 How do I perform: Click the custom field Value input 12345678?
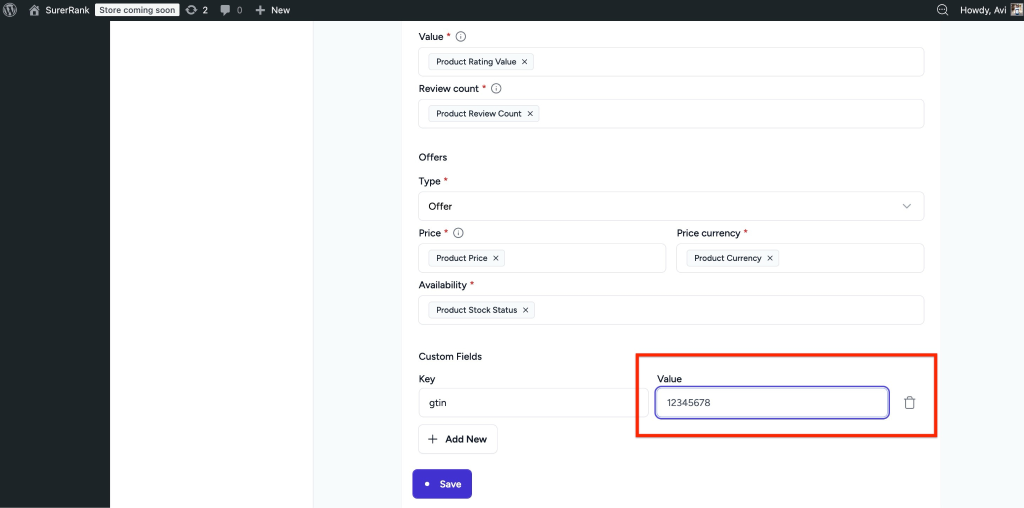click(770, 403)
